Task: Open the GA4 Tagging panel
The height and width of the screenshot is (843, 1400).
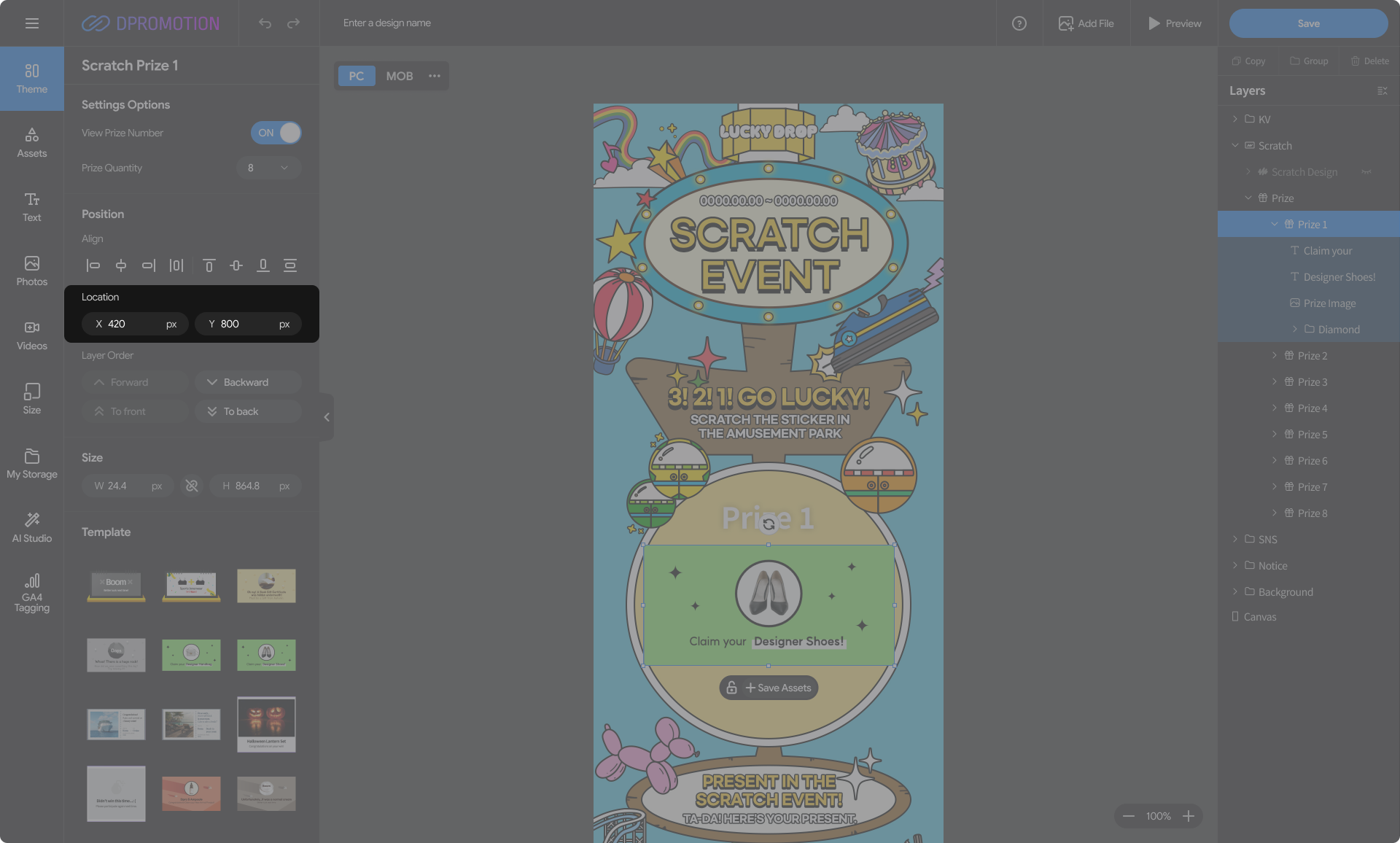Action: (x=31, y=592)
